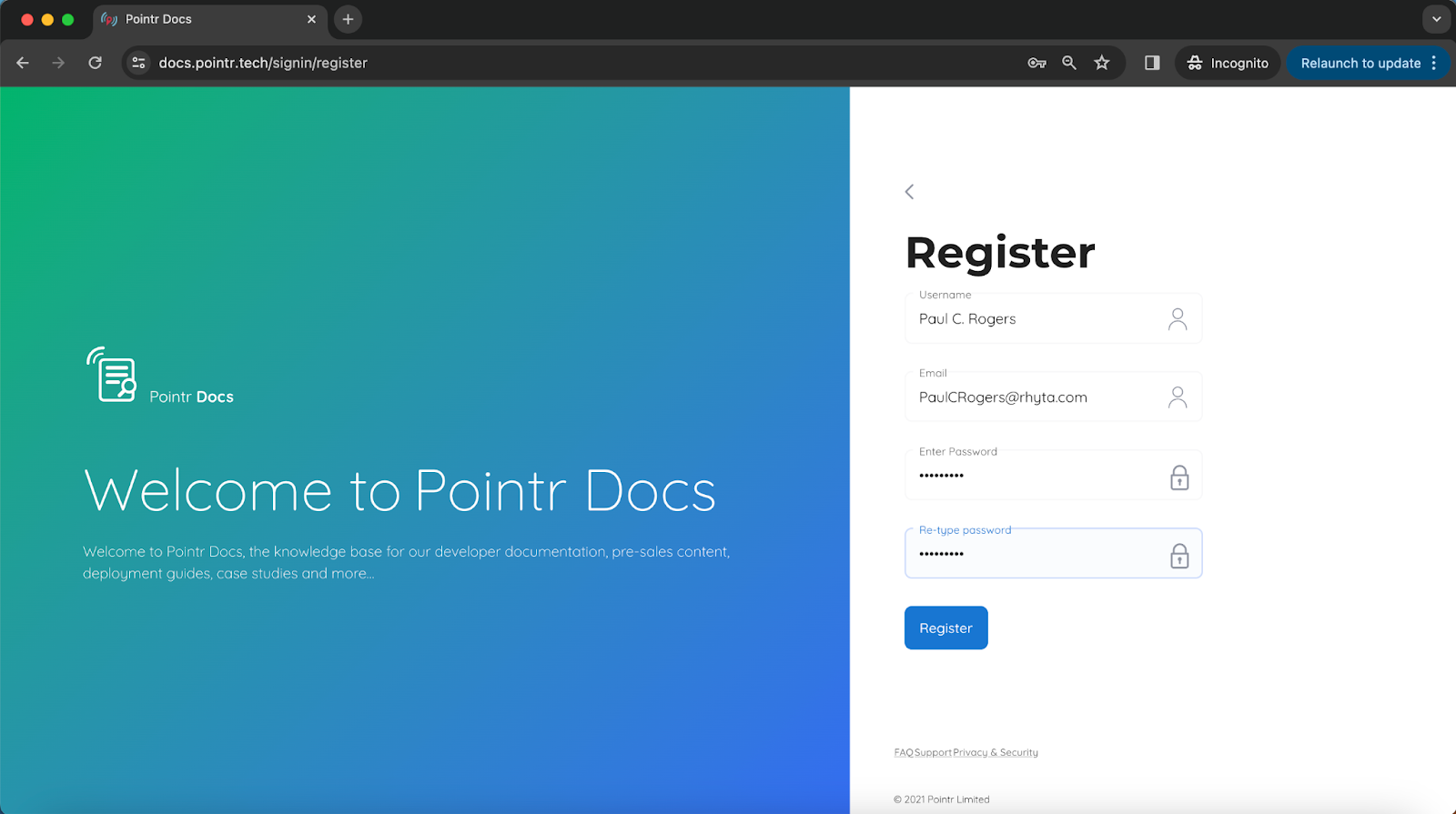Click the lock icon in Re-type password field
The height and width of the screenshot is (814, 1456).
[1179, 556]
